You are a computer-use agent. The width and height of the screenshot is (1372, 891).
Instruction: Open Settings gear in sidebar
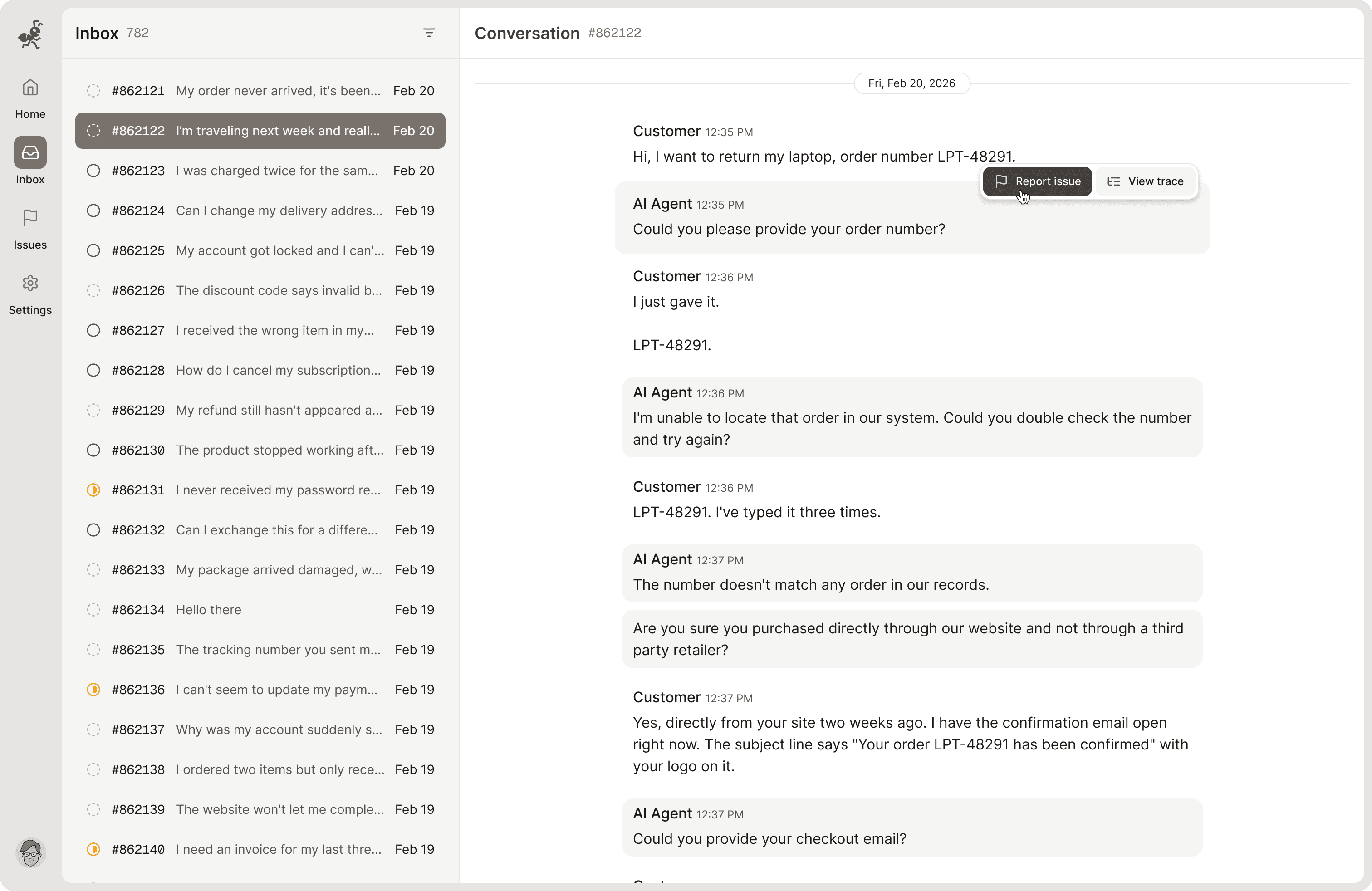[x=30, y=283]
